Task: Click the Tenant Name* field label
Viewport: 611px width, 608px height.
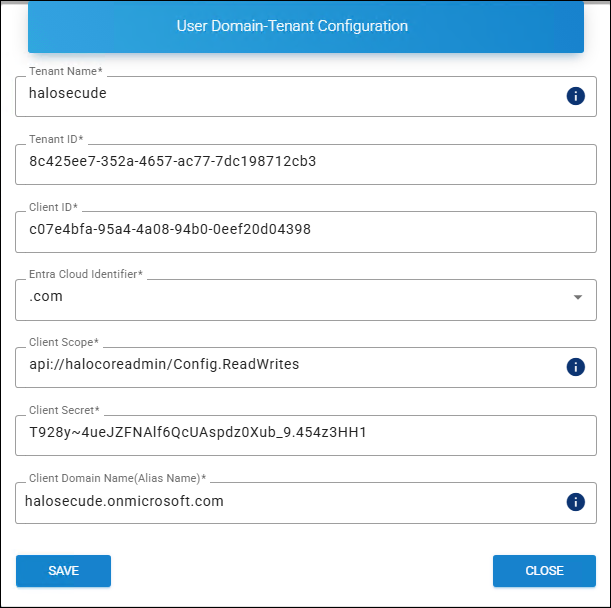Action: point(66,71)
